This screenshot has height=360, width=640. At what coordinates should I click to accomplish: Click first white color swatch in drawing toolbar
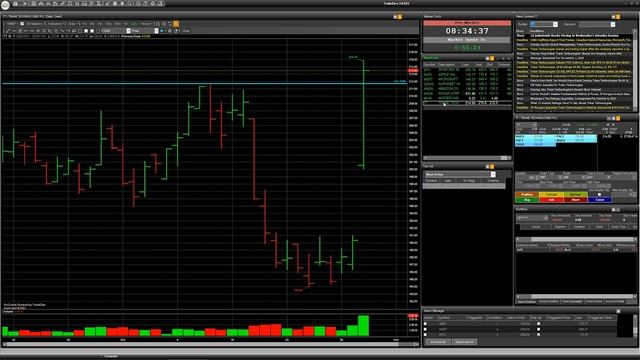pos(86,31)
